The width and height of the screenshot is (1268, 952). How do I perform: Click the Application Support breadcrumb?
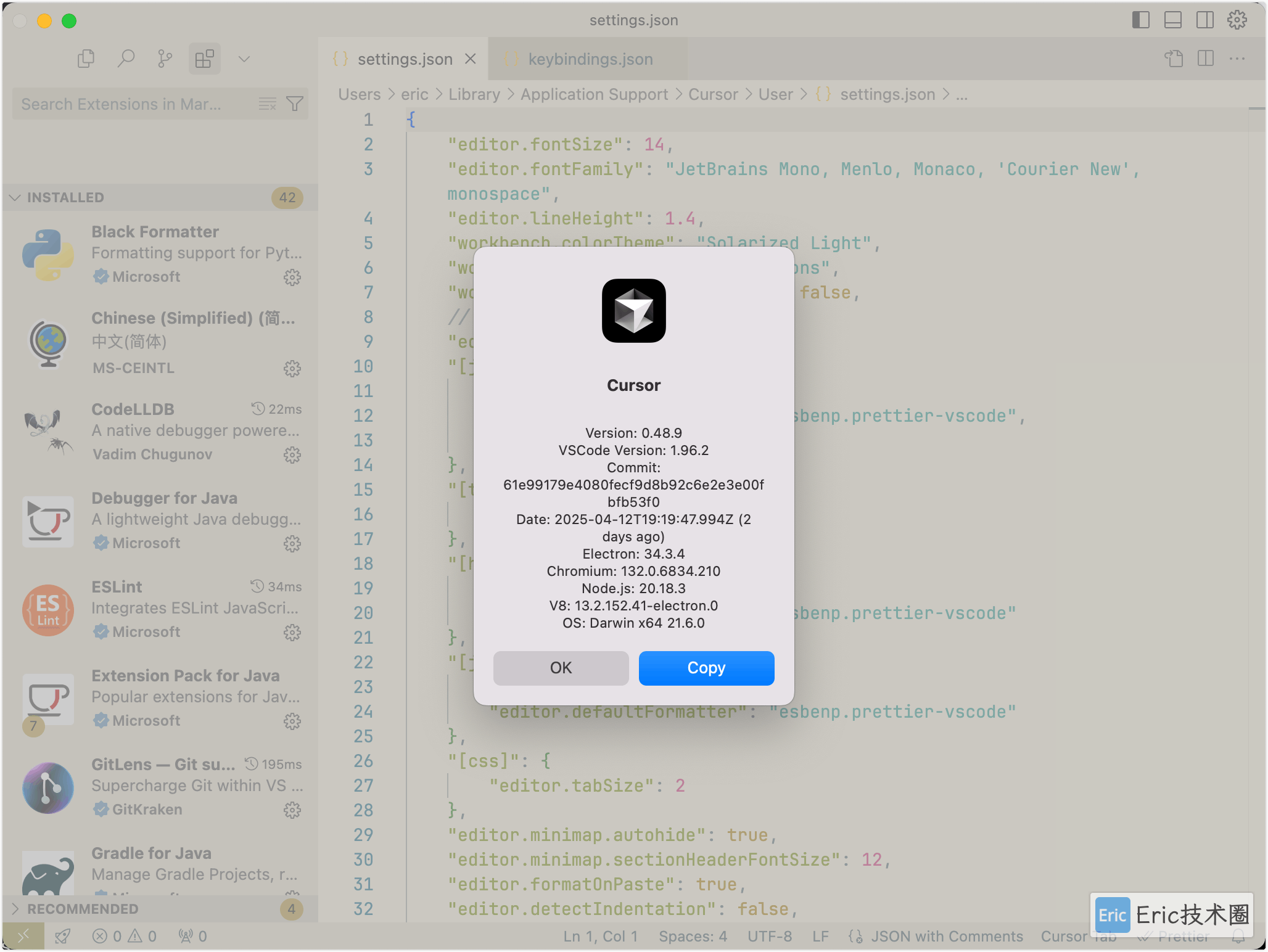click(x=595, y=94)
